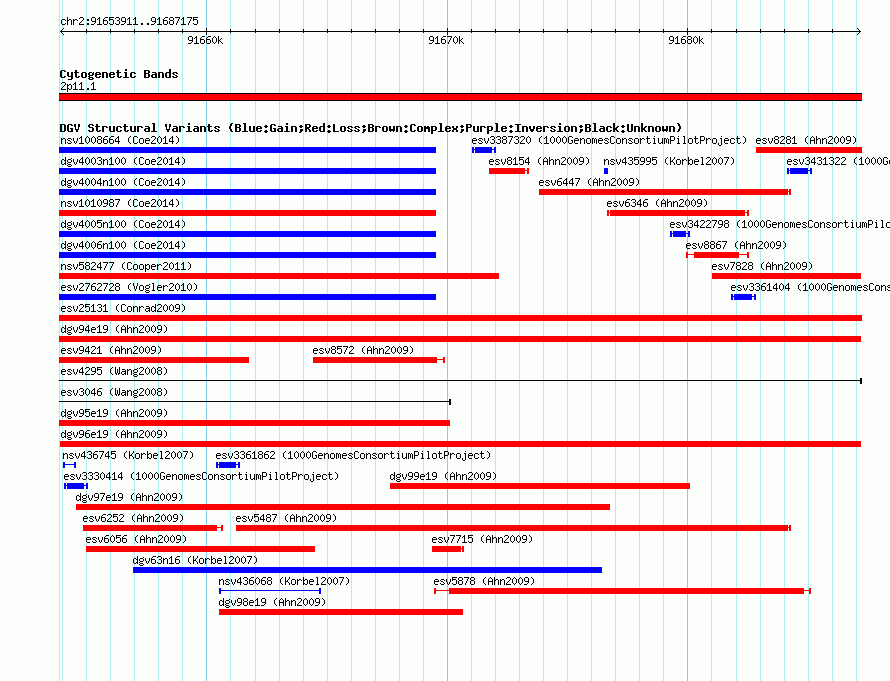This screenshot has height=681, width=890.
Task: Open dgv95e19 (Ahn2009) variant
Action: 114,413
